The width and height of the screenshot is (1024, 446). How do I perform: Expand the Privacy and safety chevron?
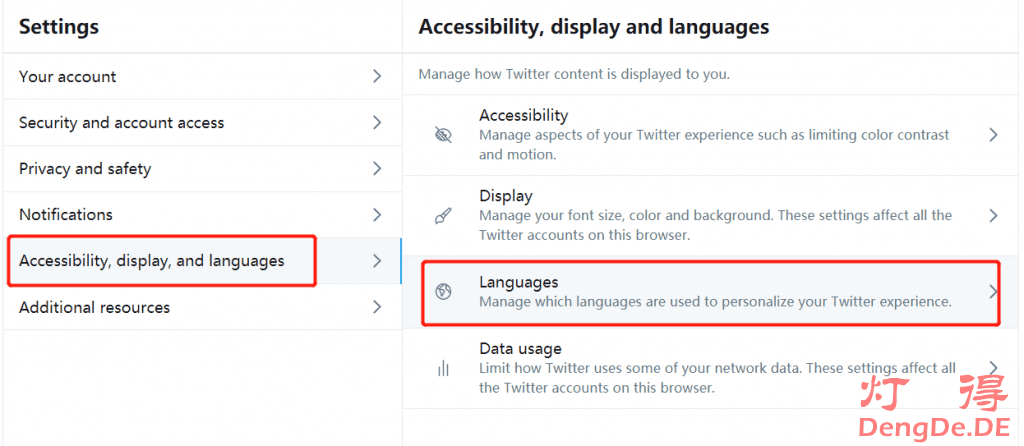click(377, 168)
